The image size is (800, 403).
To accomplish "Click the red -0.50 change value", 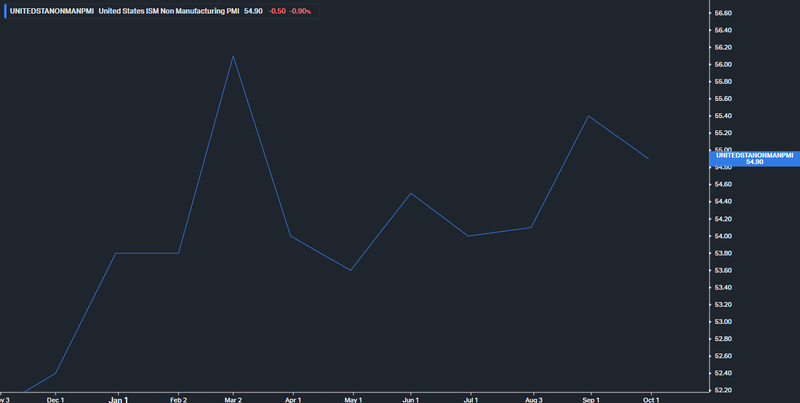I will pyautogui.click(x=277, y=11).
